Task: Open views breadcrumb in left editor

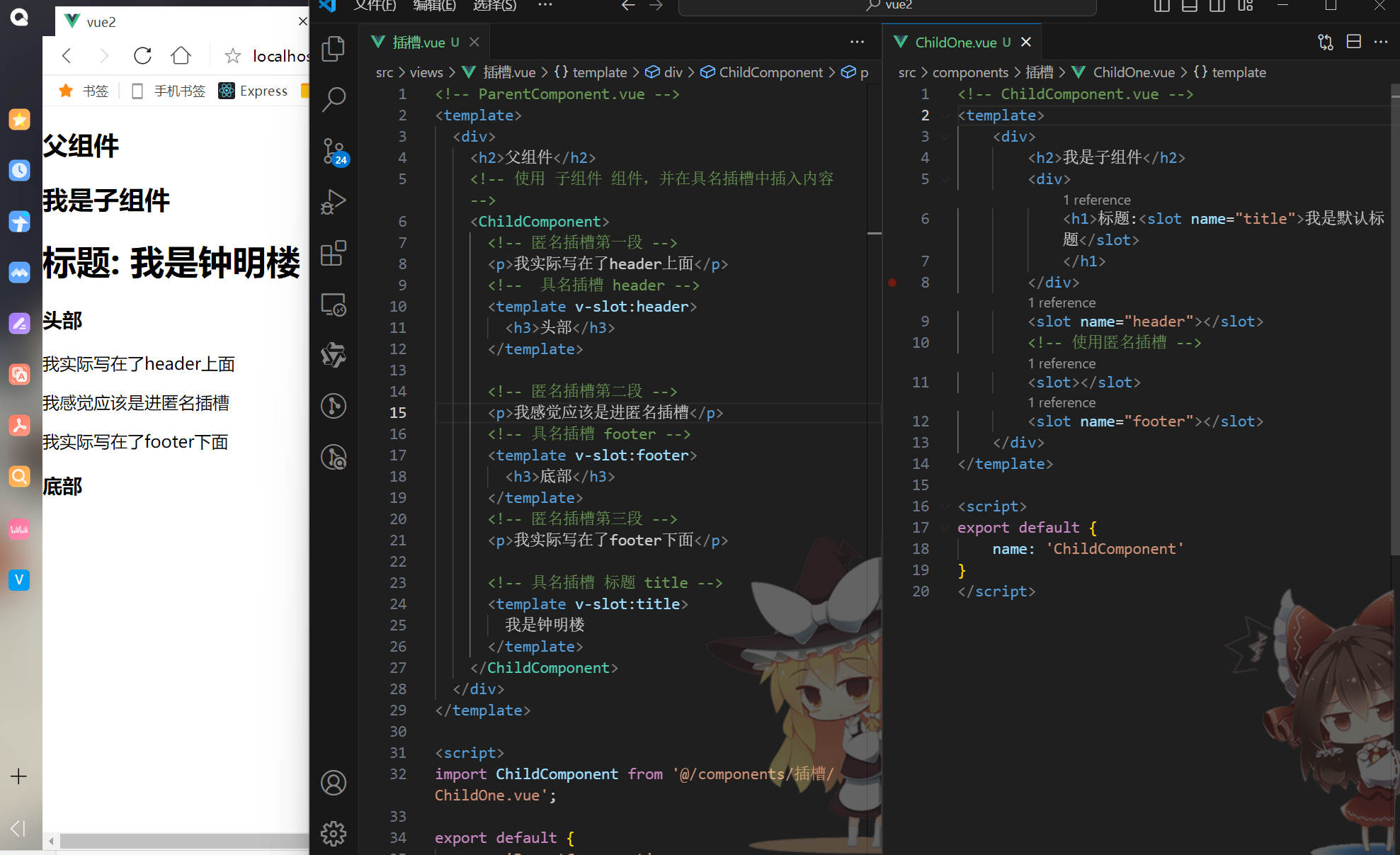Action: pyautogui.click(x=426, y=72)
